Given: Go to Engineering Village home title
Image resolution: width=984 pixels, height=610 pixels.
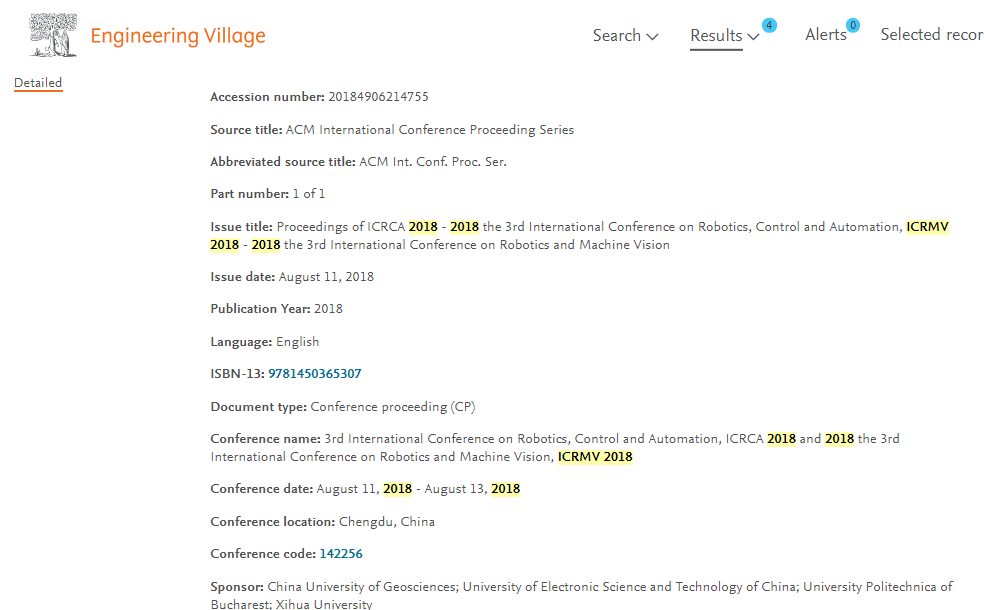Looking at the screenshot, I should click(178, 36).
